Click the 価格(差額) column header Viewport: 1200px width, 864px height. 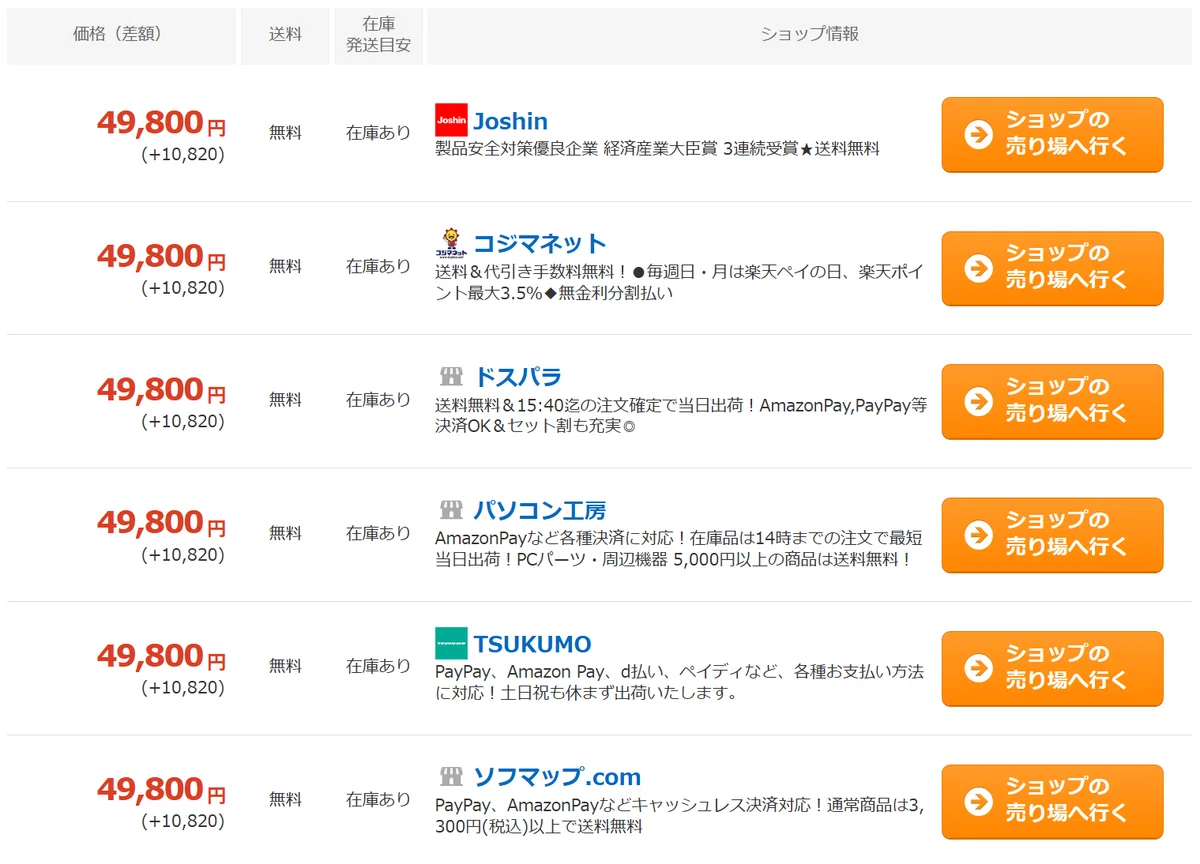coord(121,36)
